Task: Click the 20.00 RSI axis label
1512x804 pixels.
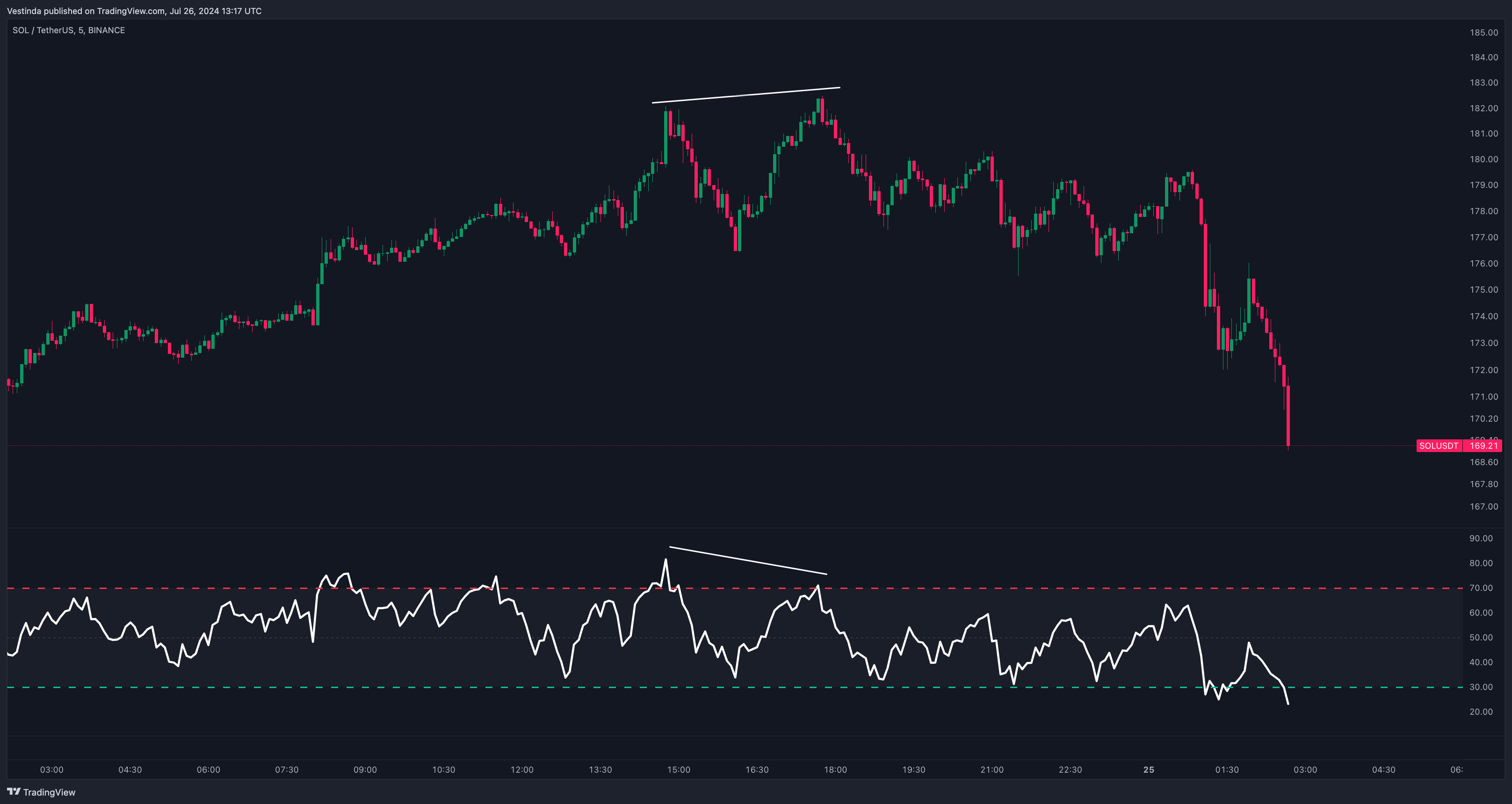Action: 1481,712
